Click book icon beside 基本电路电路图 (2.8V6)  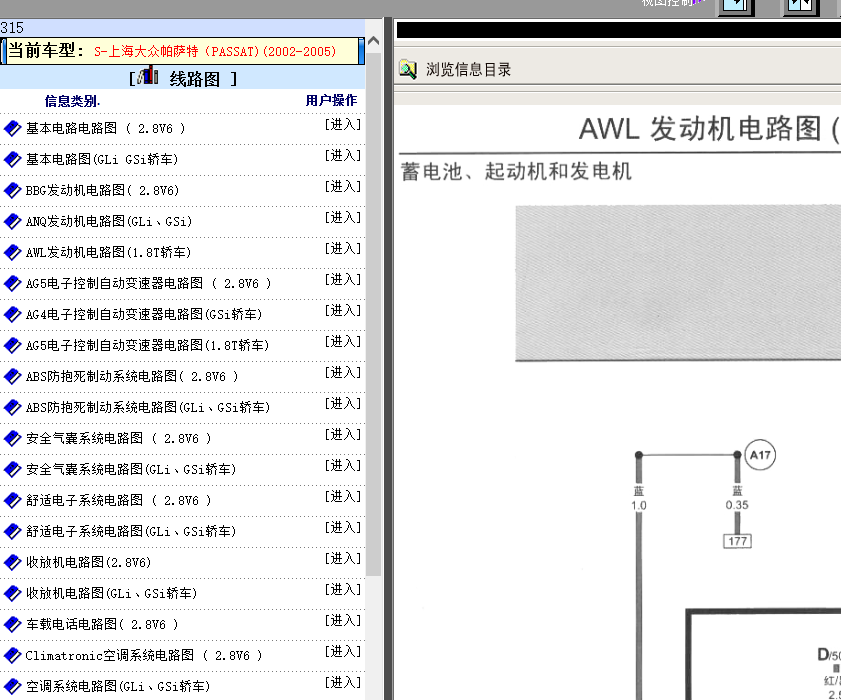pos(12,129)
